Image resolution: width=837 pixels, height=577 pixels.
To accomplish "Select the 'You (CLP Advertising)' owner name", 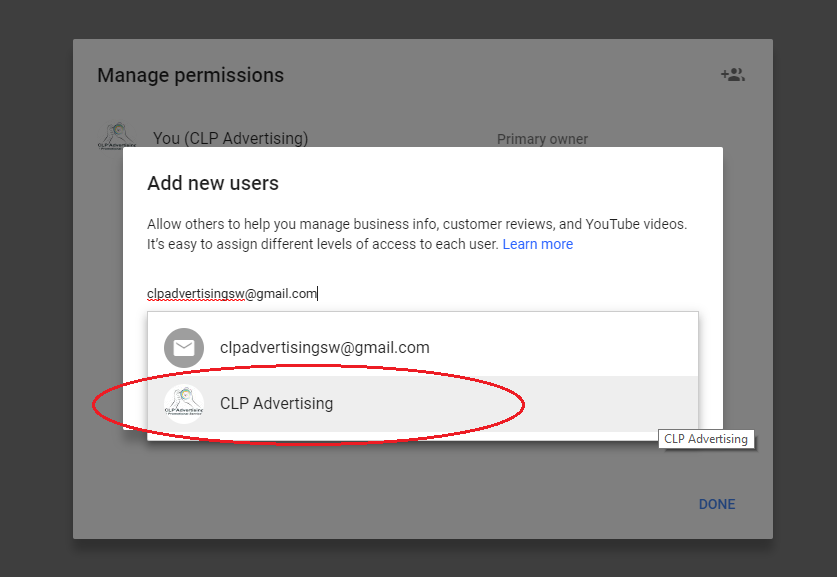I will click(231, 138).
